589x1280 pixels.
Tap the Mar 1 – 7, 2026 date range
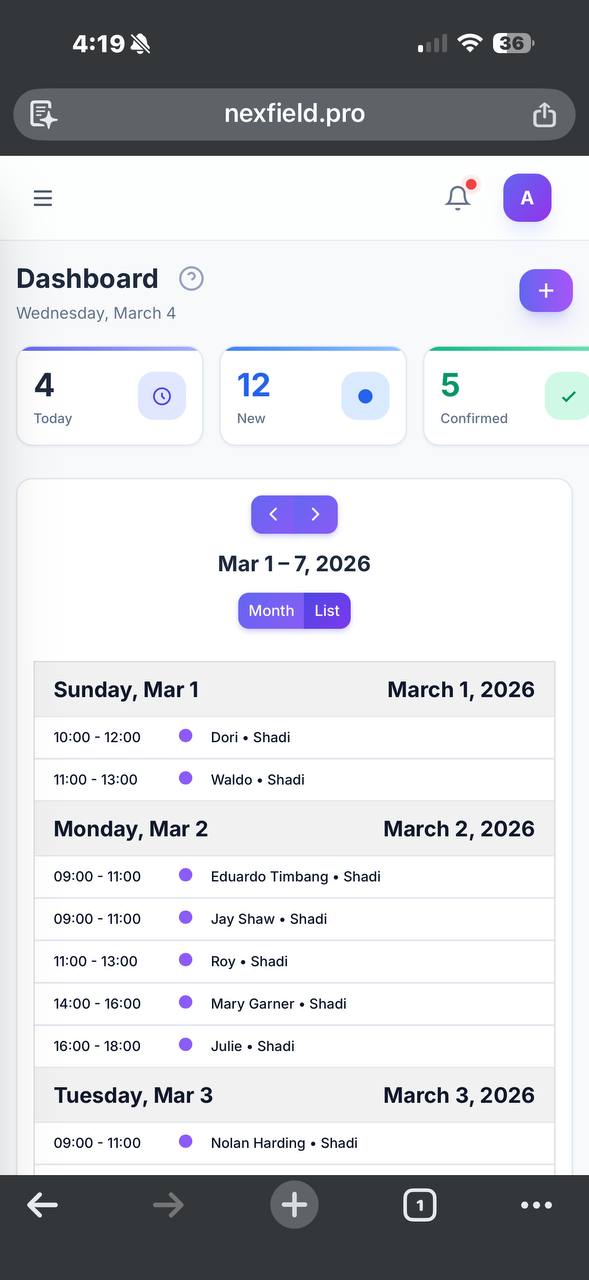[x=294, y=563]
